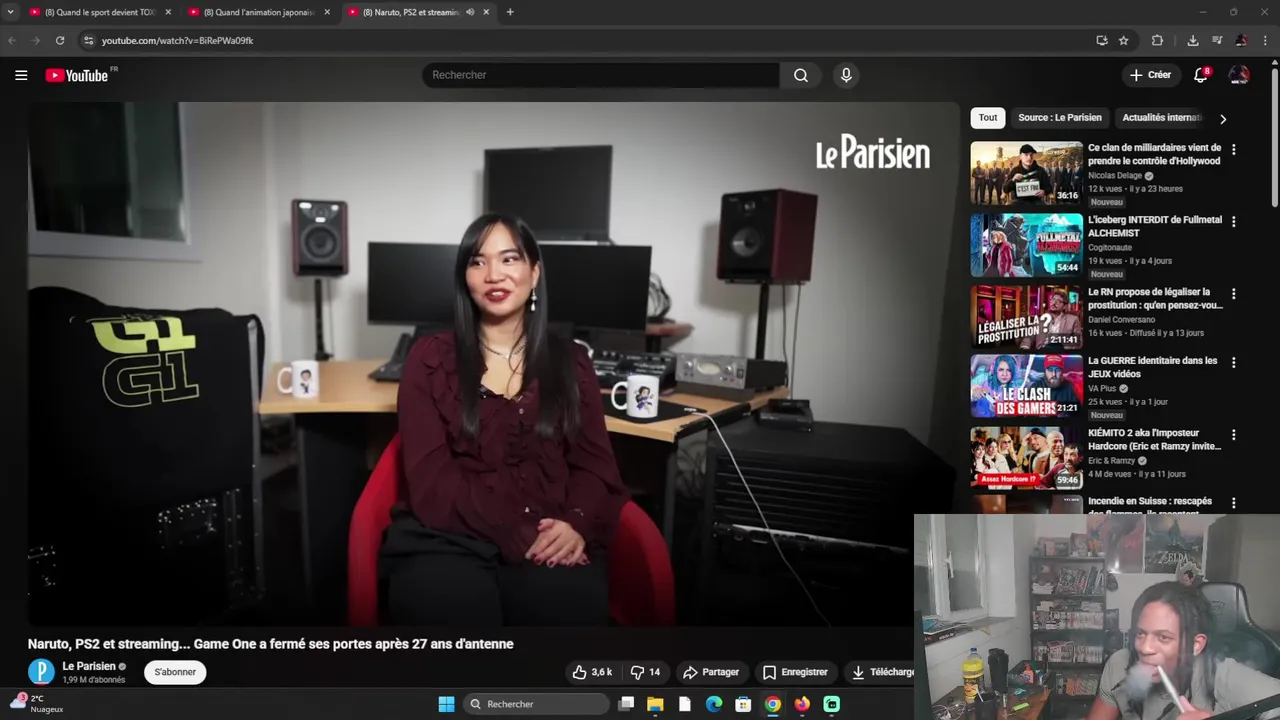Go back with browser arrow

click(x=12, y=40)
